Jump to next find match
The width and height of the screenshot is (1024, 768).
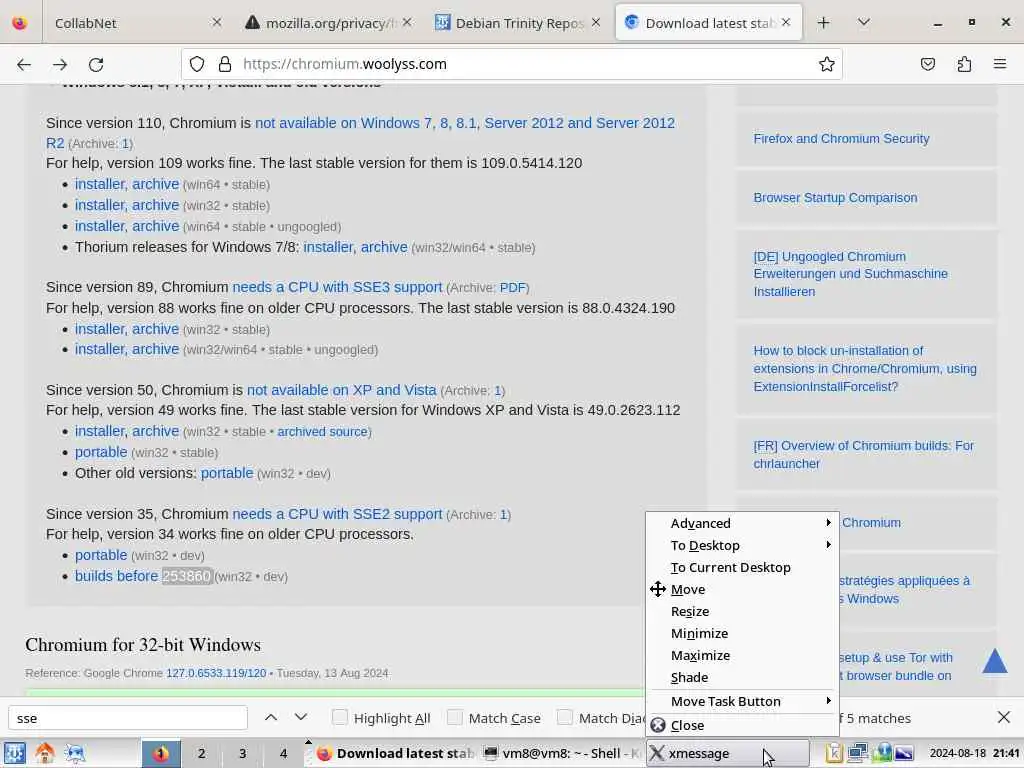300,718
